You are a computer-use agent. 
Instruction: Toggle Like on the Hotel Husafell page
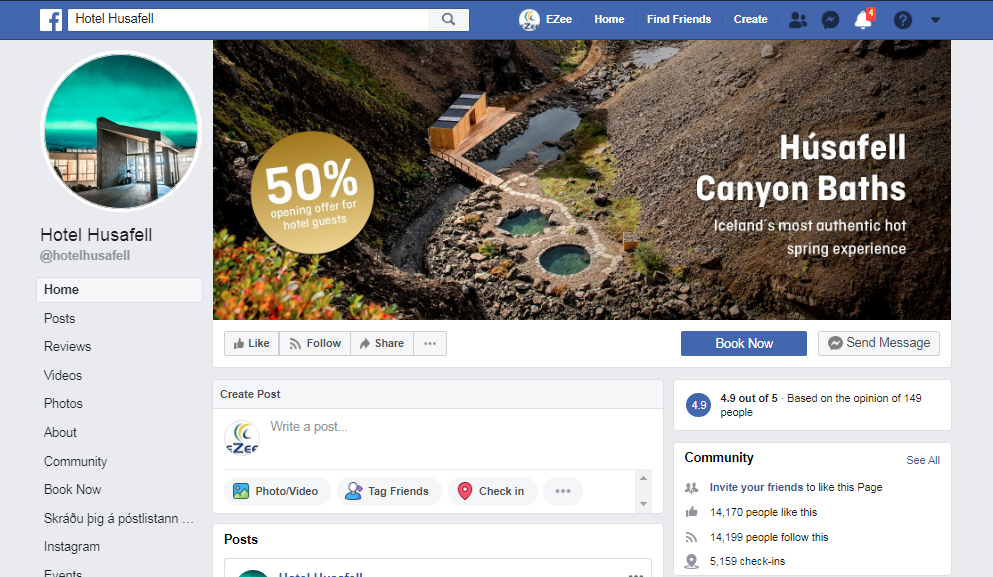(251, 343)
